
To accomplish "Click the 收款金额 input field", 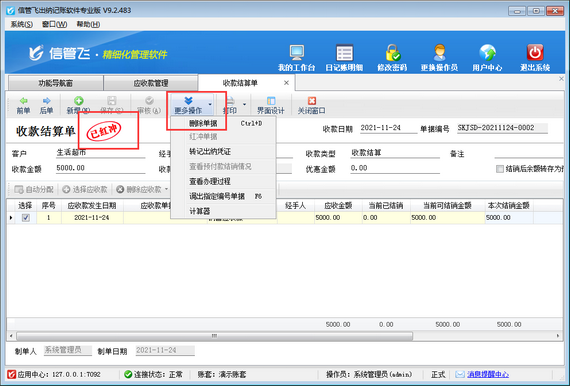I will [x=100, y=168].
